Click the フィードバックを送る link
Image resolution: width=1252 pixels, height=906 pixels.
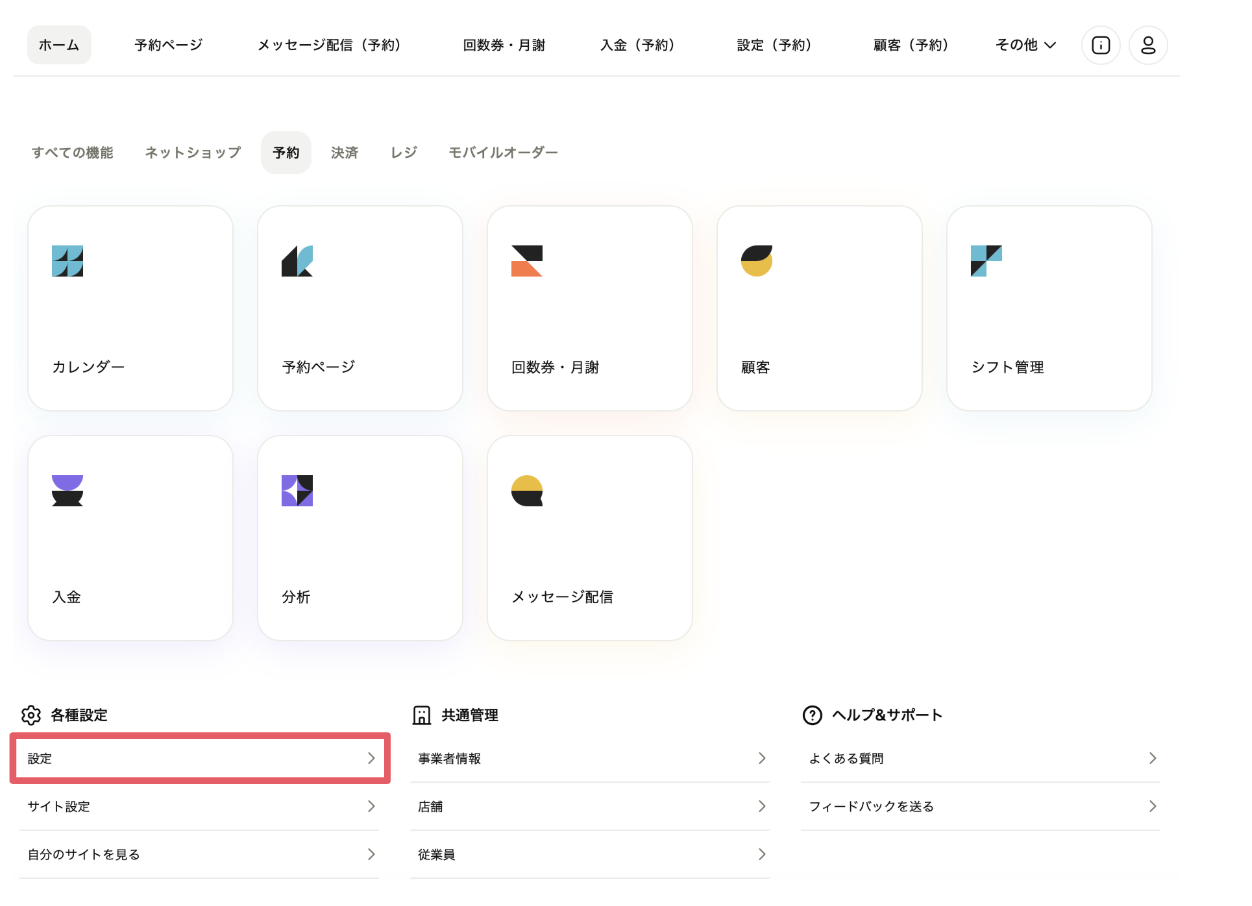[871, 807]
